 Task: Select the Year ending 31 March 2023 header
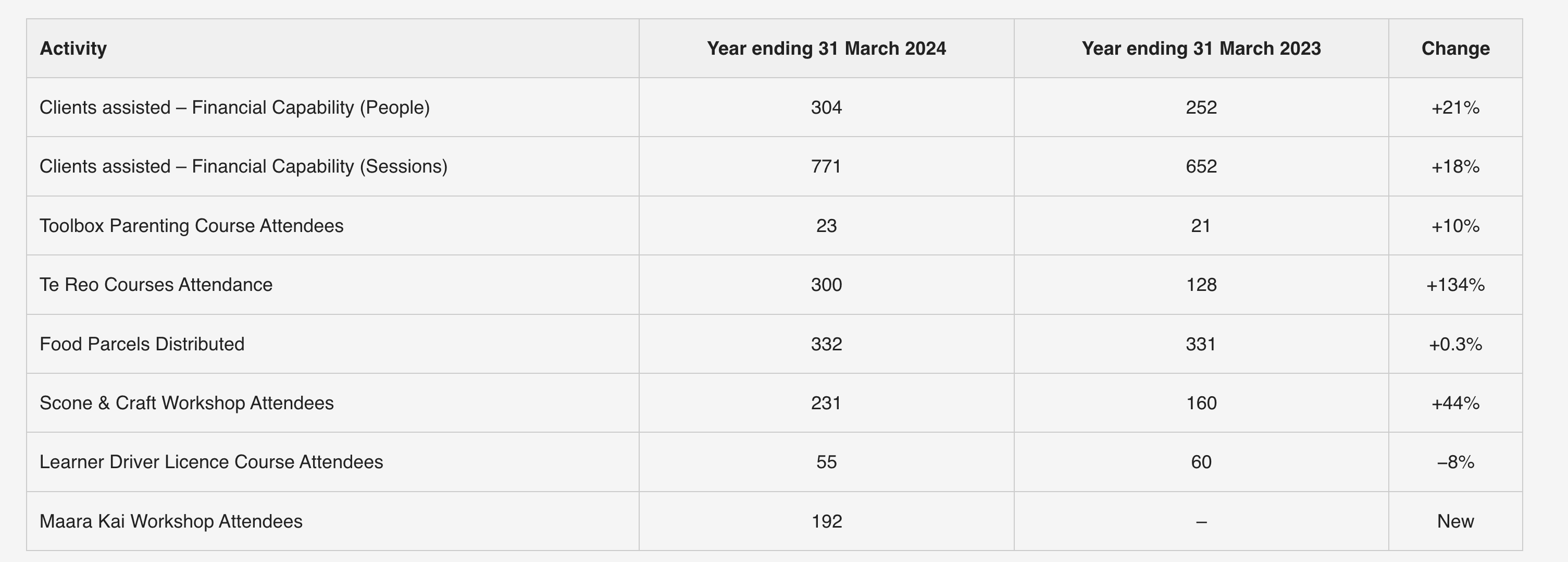[1201, 48]
